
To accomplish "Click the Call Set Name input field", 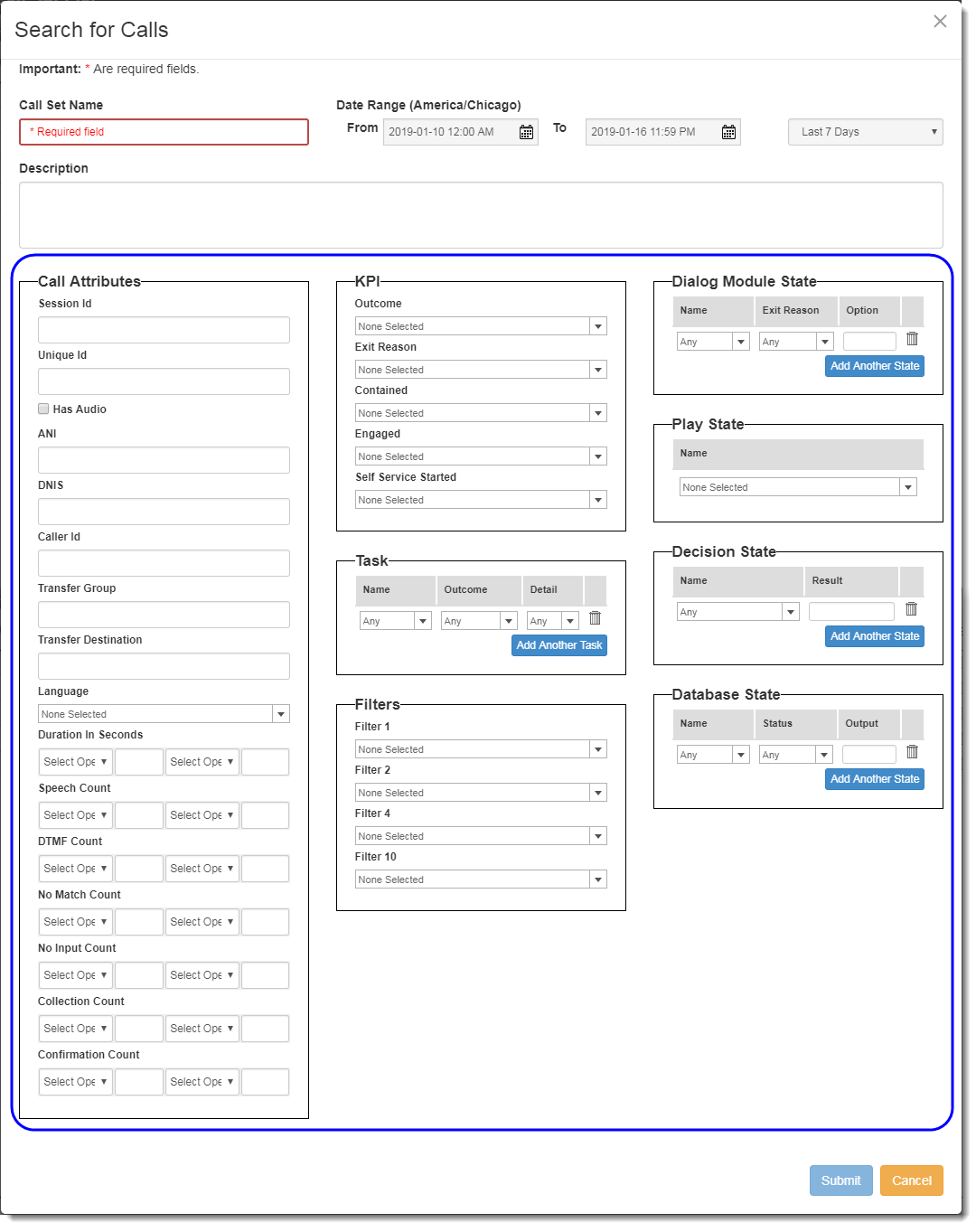I will [164, 132].
